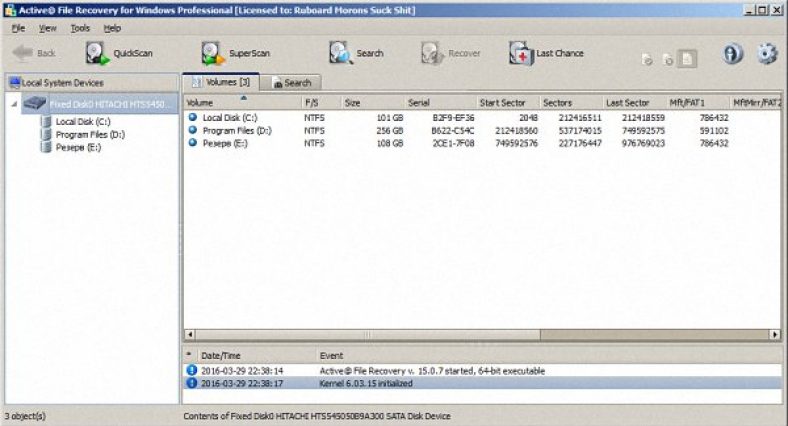This screenshot has width=788, height=426.
Task: Switch to the Volumes [3] tab
Action: (x=221, y=82)
